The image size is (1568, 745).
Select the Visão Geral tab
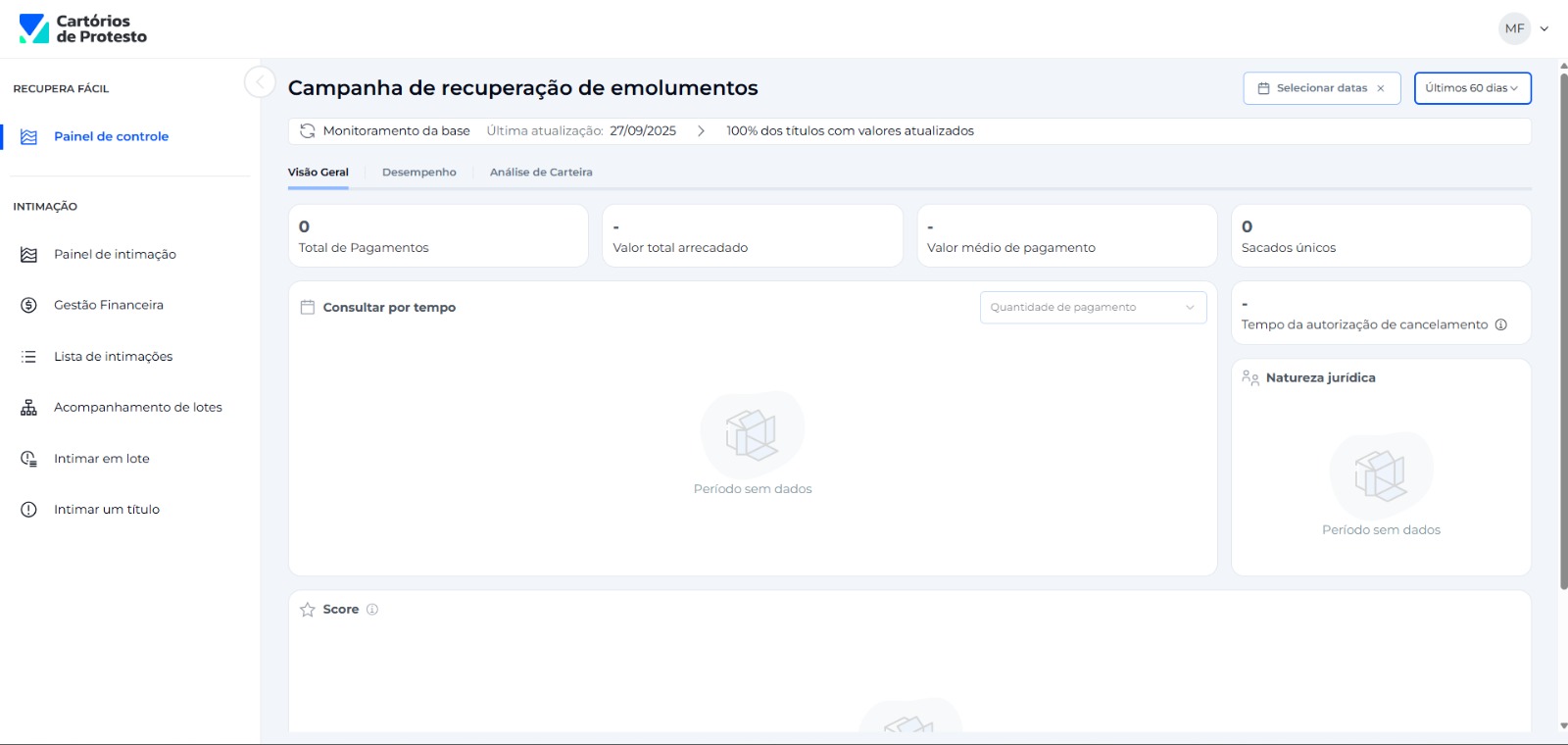[x=318, y=173]
